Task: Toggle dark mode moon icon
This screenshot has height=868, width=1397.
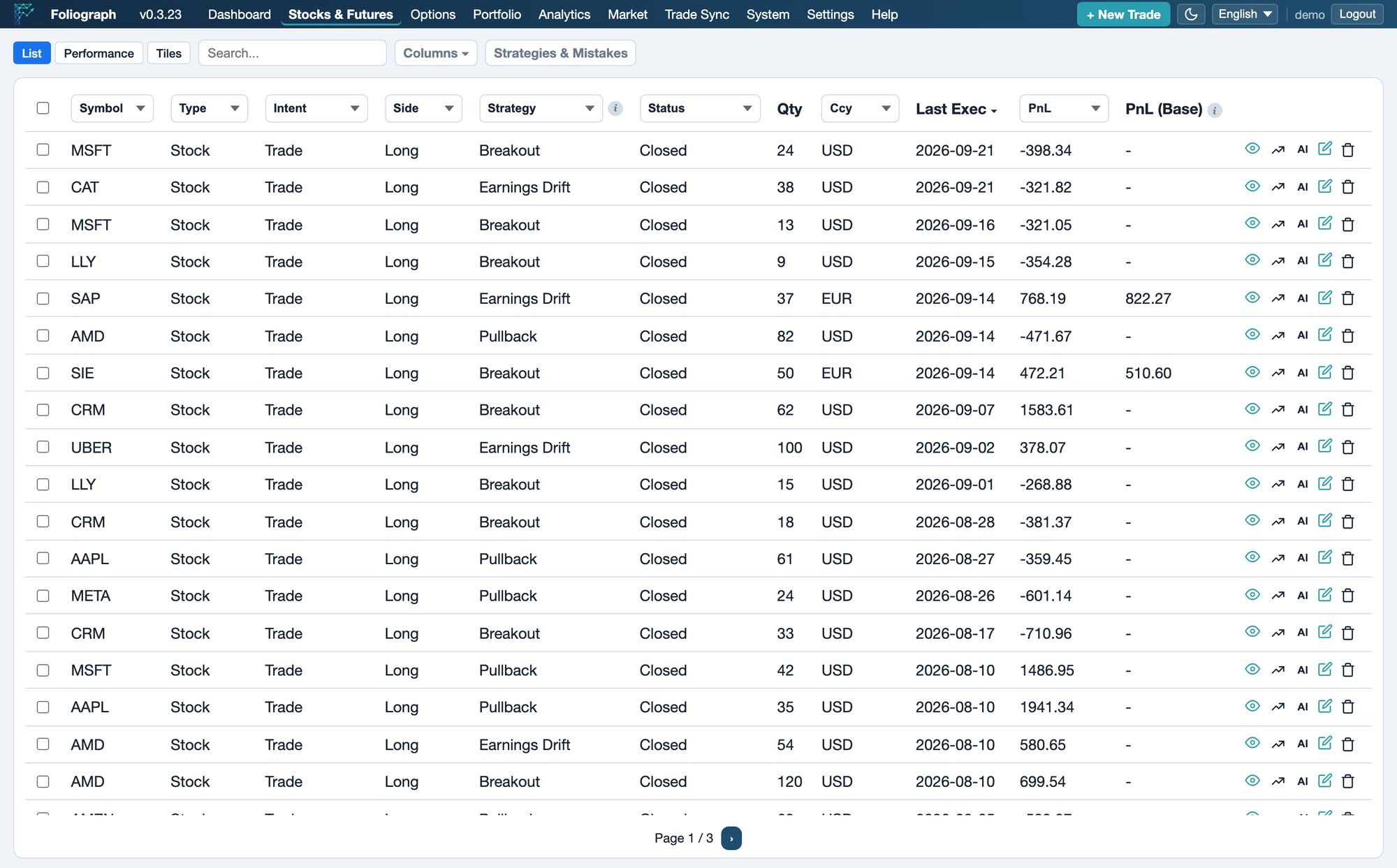Action: (x=1191, y=14)
